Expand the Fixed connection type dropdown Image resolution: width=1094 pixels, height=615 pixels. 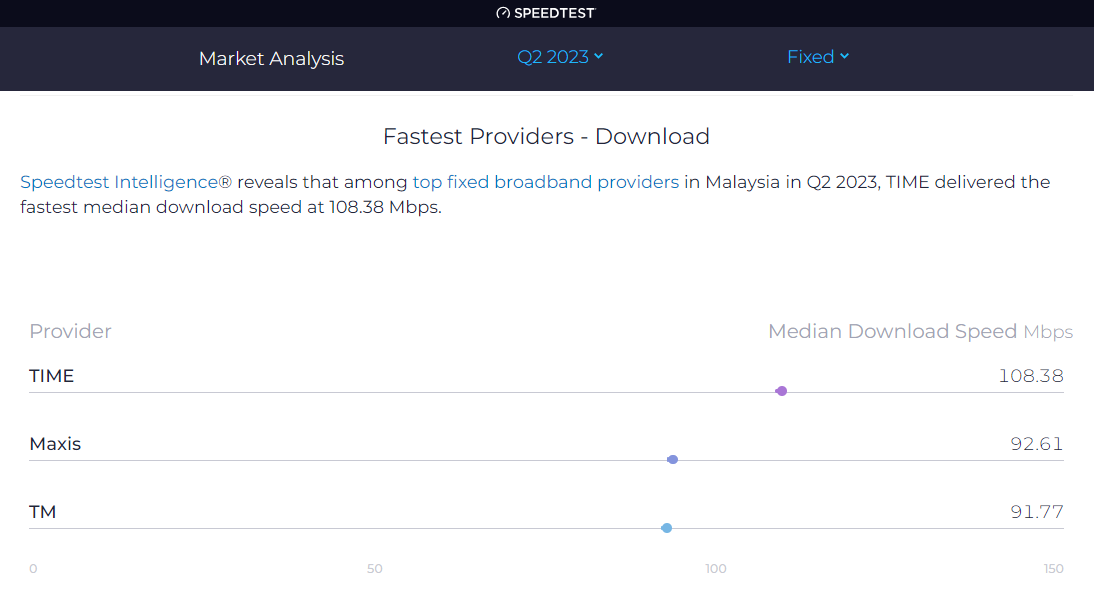coord(817,57)
